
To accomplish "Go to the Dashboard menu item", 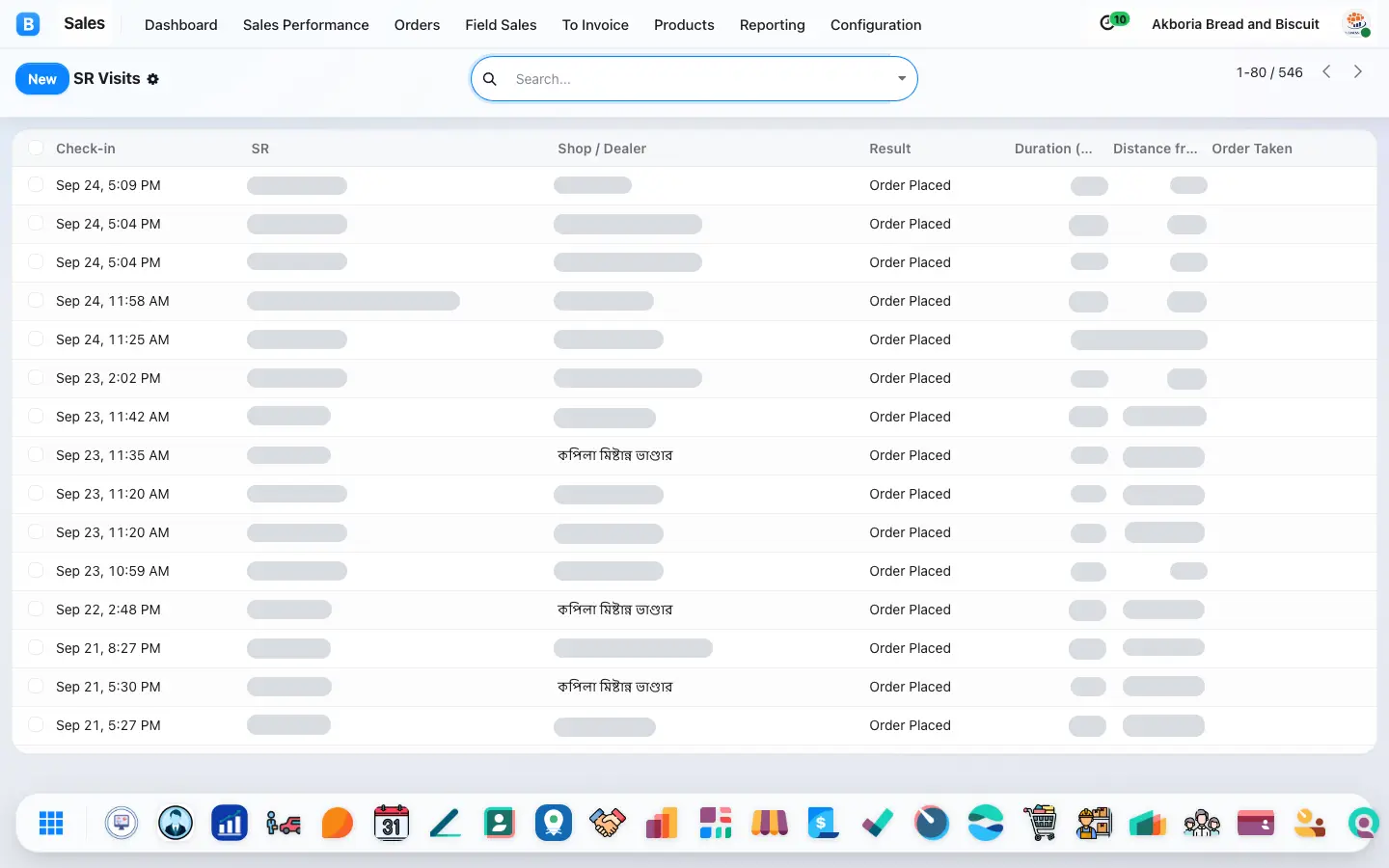I will 181,25.
